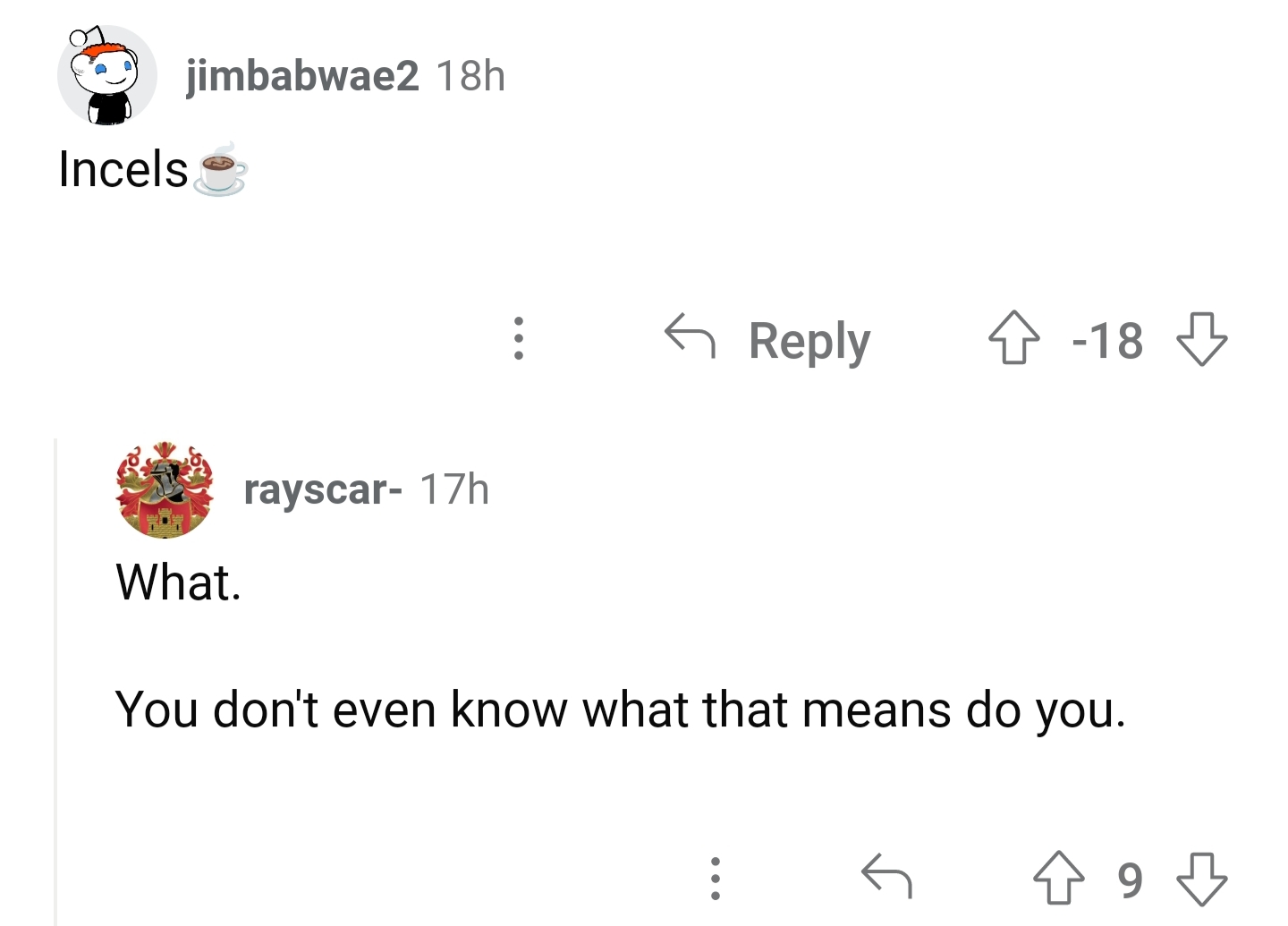Reply to rayscar- comment using arrow icon
Screen dimensions: 1288x926
click(x=886, y=875)
